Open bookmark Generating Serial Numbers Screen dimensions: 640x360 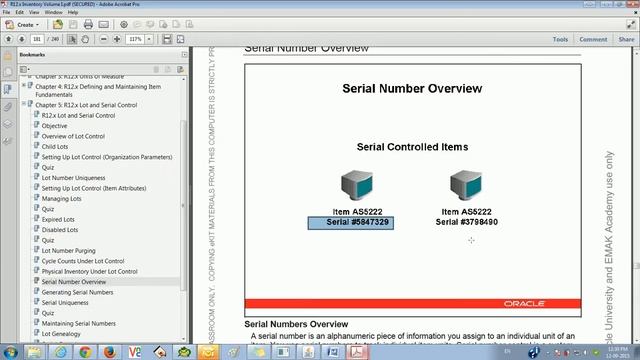point(78,292)
